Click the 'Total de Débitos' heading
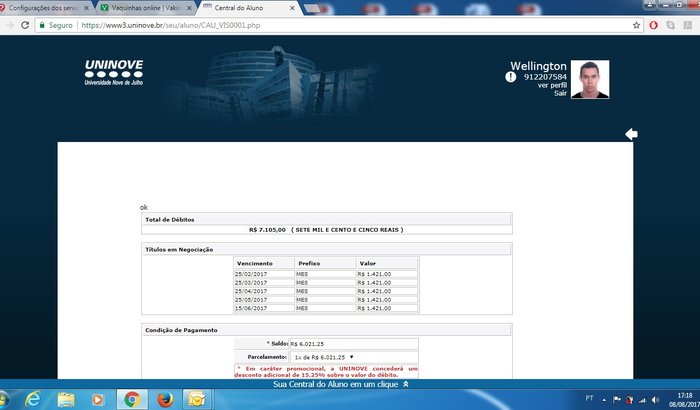 [170, 220]
